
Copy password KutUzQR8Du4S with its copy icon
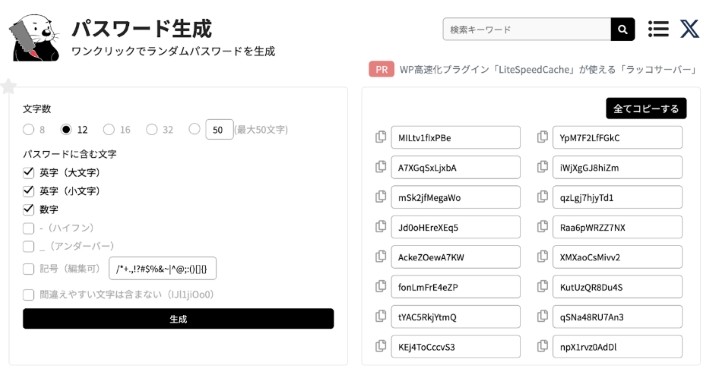pos(542,286)
